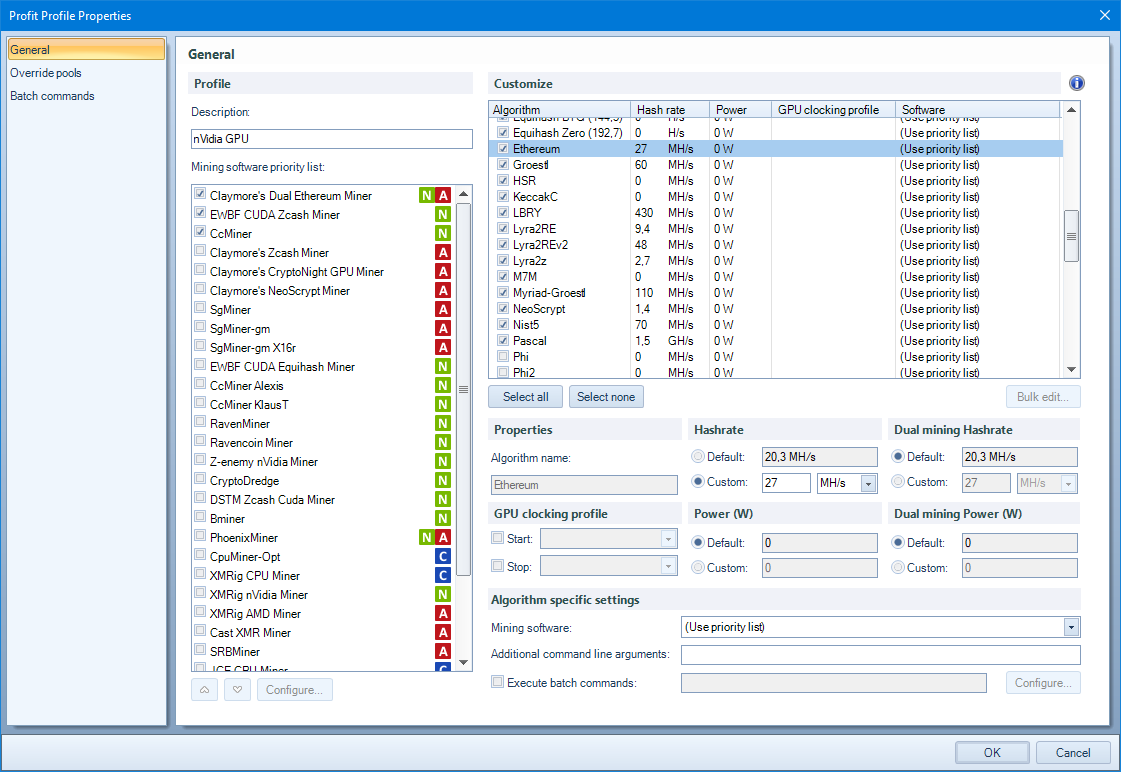Select the Myriad-Groestl algorithm row

pyautogui.click(x=776, y=292)
